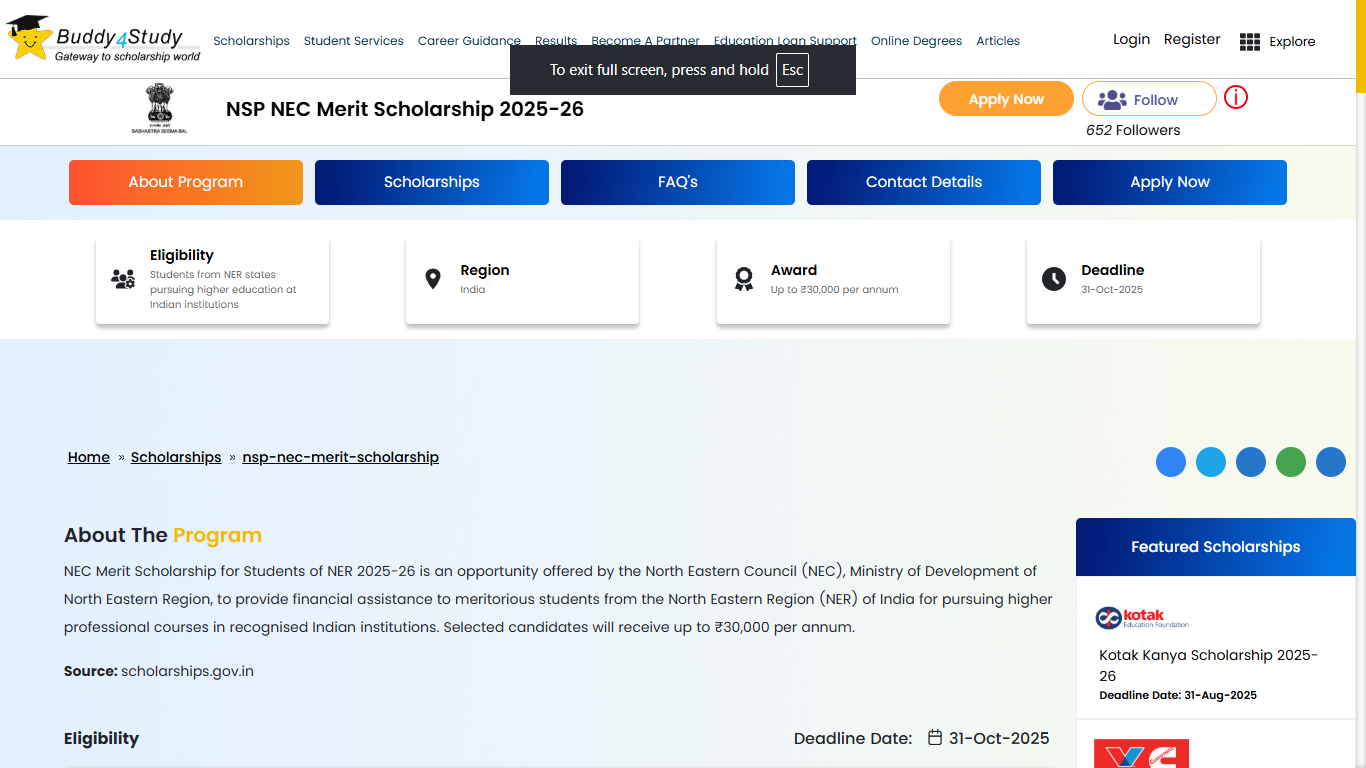The width and height of the screenshot is (1366, 768).
Task: Open the Articles nav link
Action: pos(998,41)
